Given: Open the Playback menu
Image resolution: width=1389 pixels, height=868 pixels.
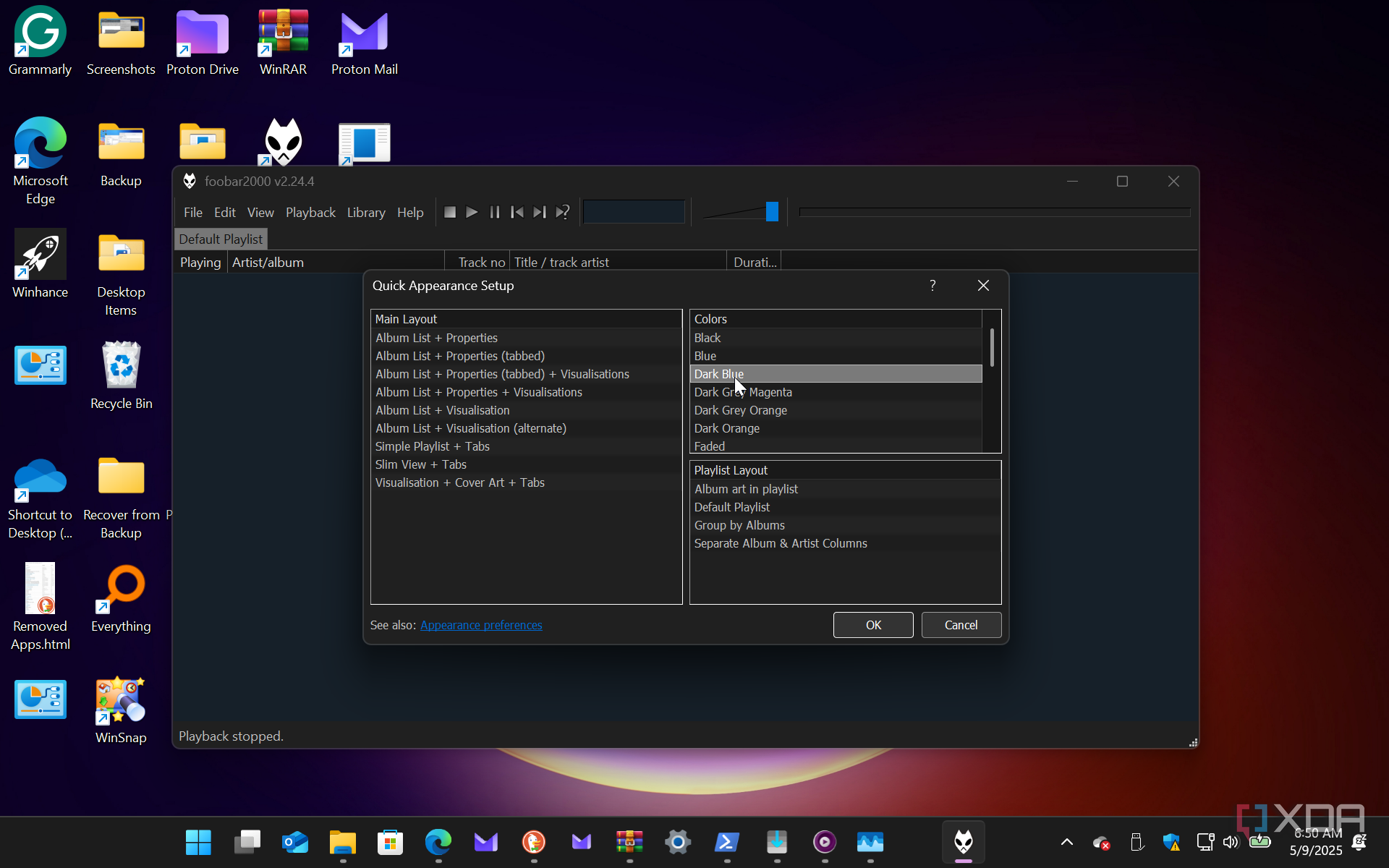Looking at the screenshot, I should [x=310, y=212].
